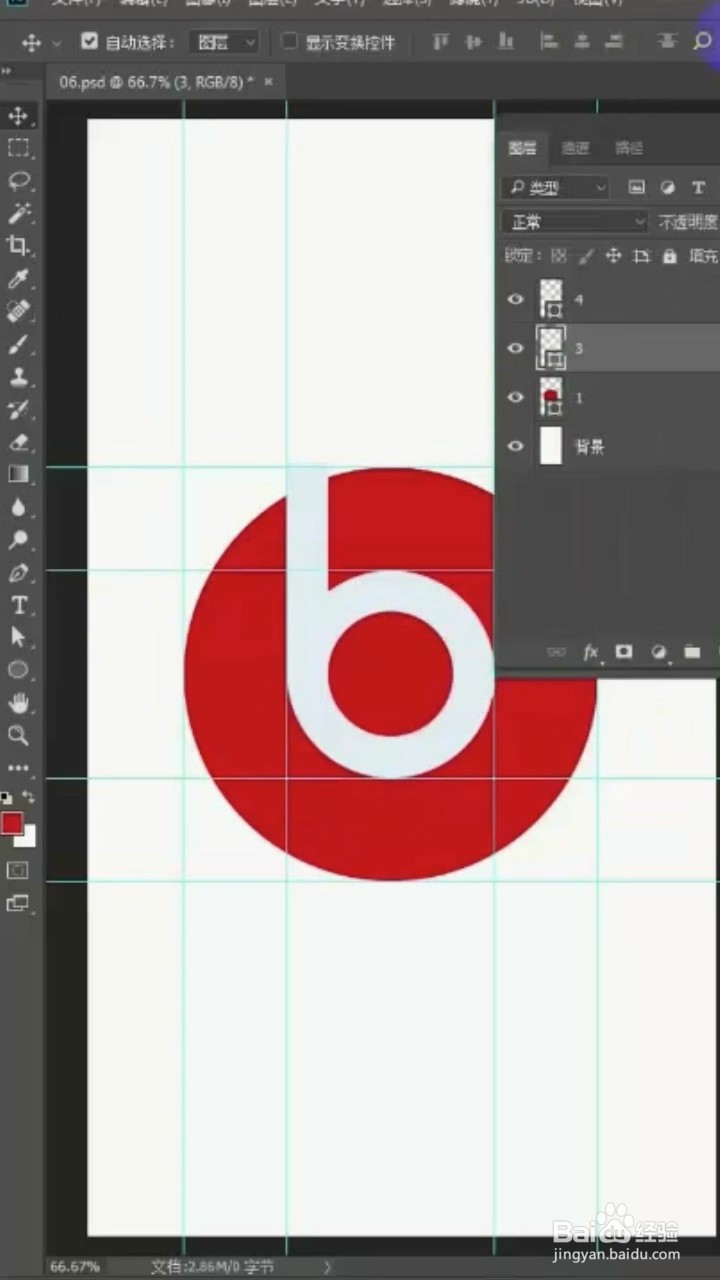This screenshot has width=720, height=1280.
Task: Add a layer style with the fx icon
Action: point(591,652)
